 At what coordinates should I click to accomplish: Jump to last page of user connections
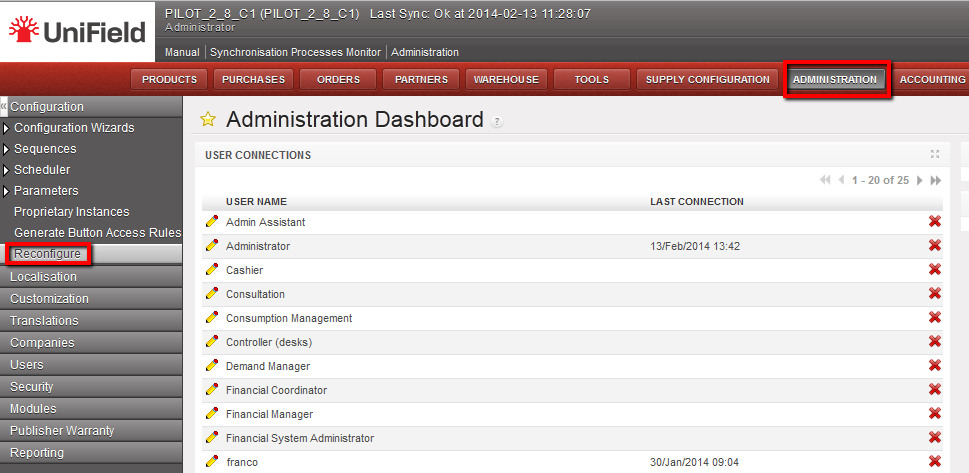pos(936,180)
